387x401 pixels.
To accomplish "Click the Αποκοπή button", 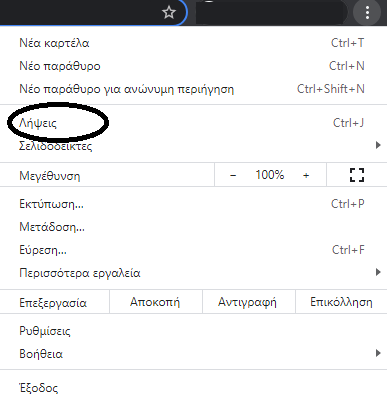I will [x=155, y=302].
